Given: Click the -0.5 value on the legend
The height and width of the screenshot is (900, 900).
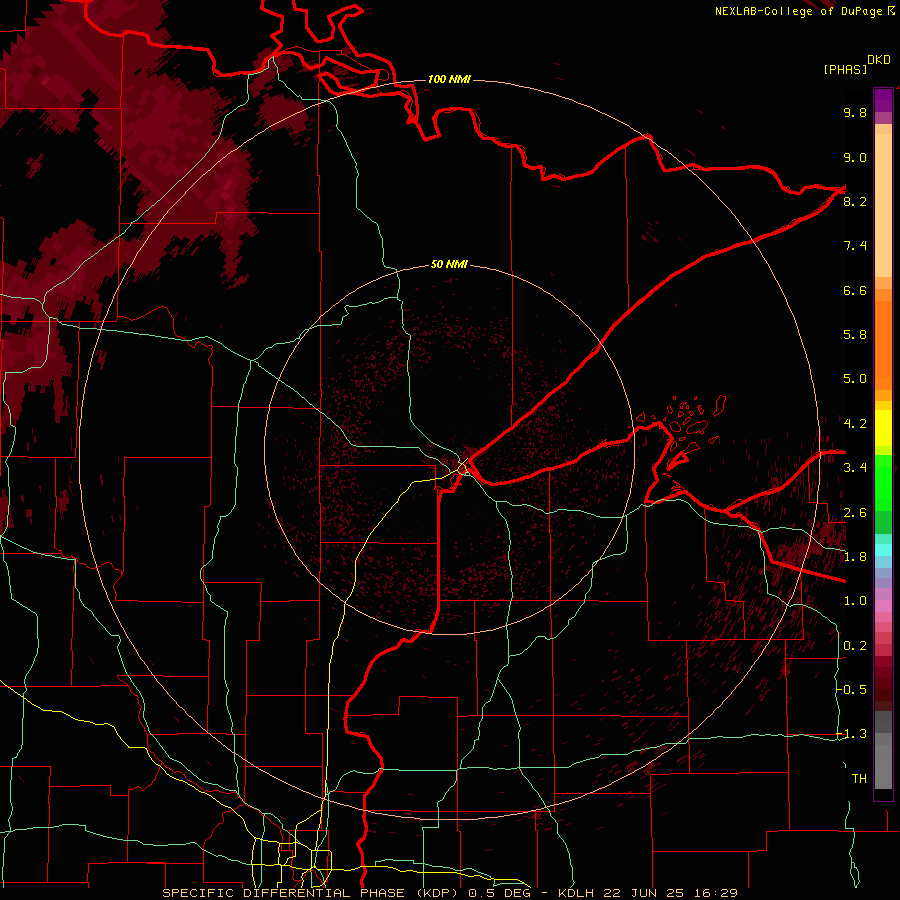Looking at the screenshot, I should point(852,690).
